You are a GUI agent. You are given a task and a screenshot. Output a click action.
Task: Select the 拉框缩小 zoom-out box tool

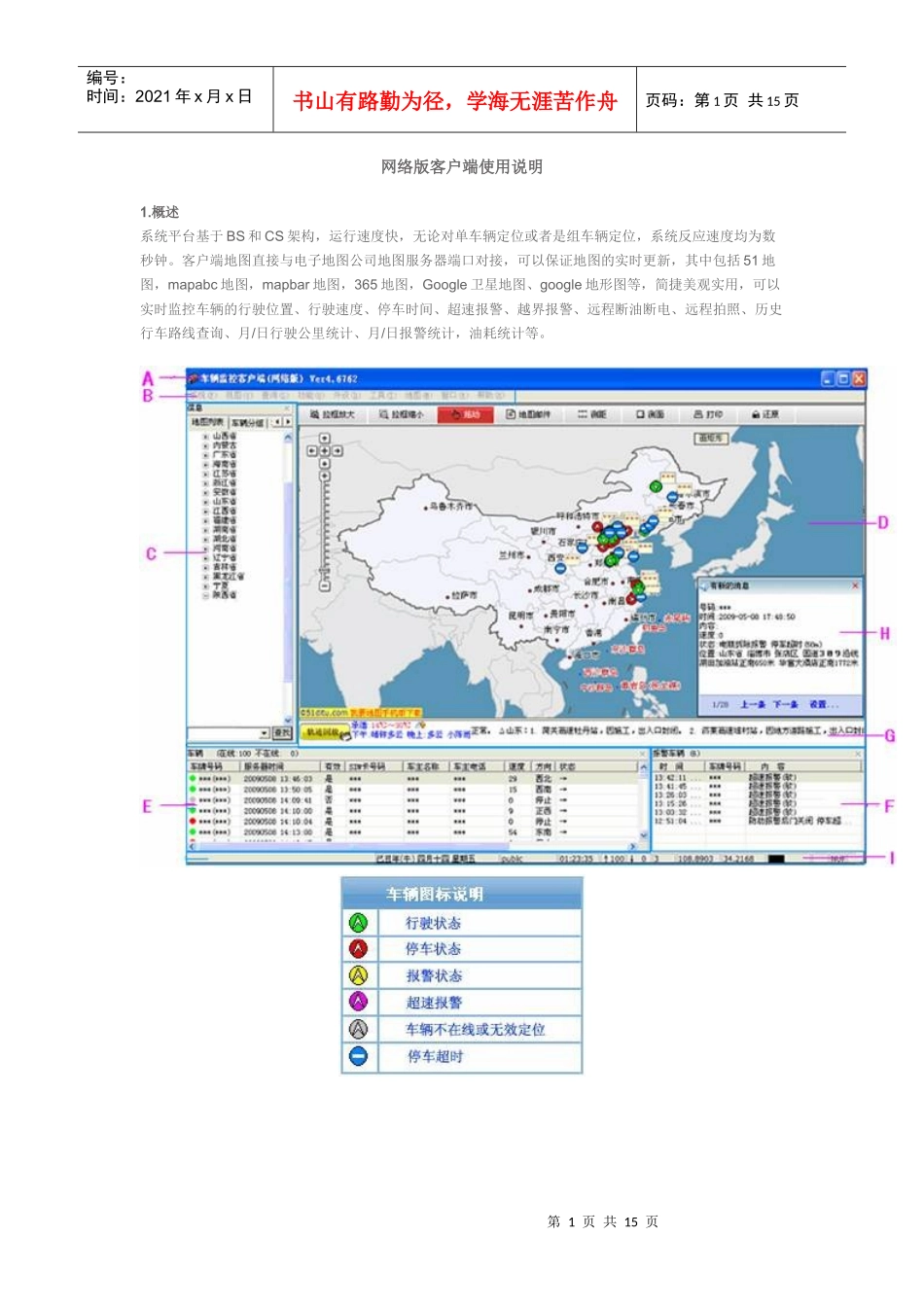click(401, 414)
